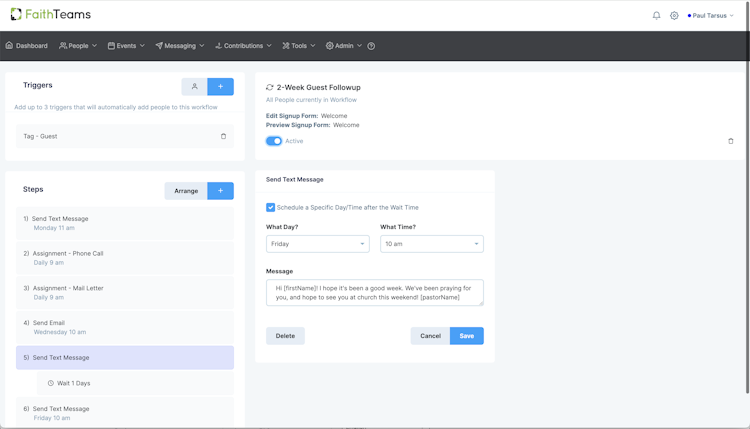
Task: Add a new trigger with plus button
Action: [220, 87]
